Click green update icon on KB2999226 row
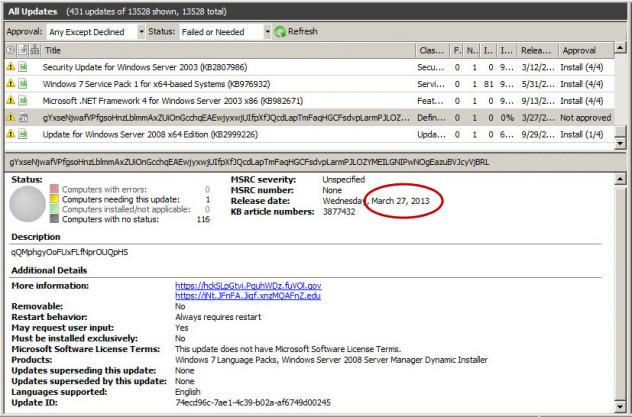 point(22,134)
